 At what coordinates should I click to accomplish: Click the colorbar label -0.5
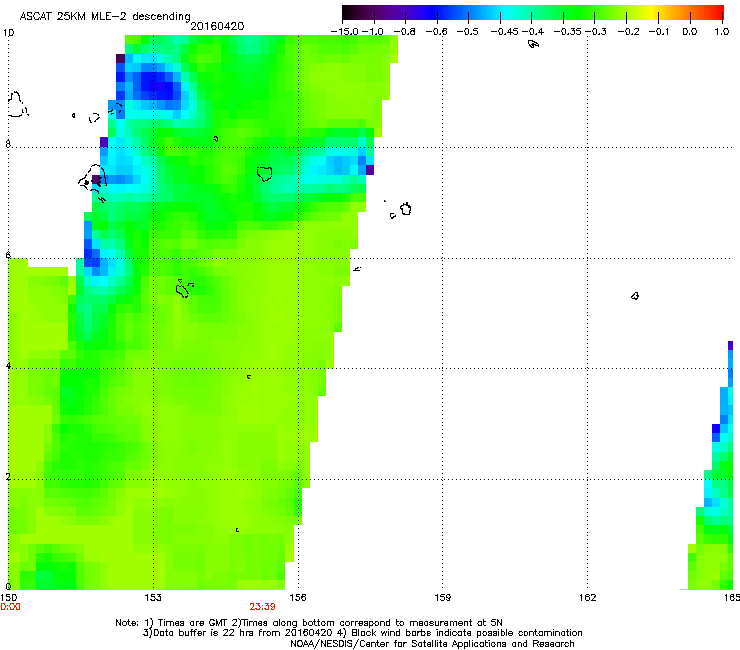coord(467,32)
